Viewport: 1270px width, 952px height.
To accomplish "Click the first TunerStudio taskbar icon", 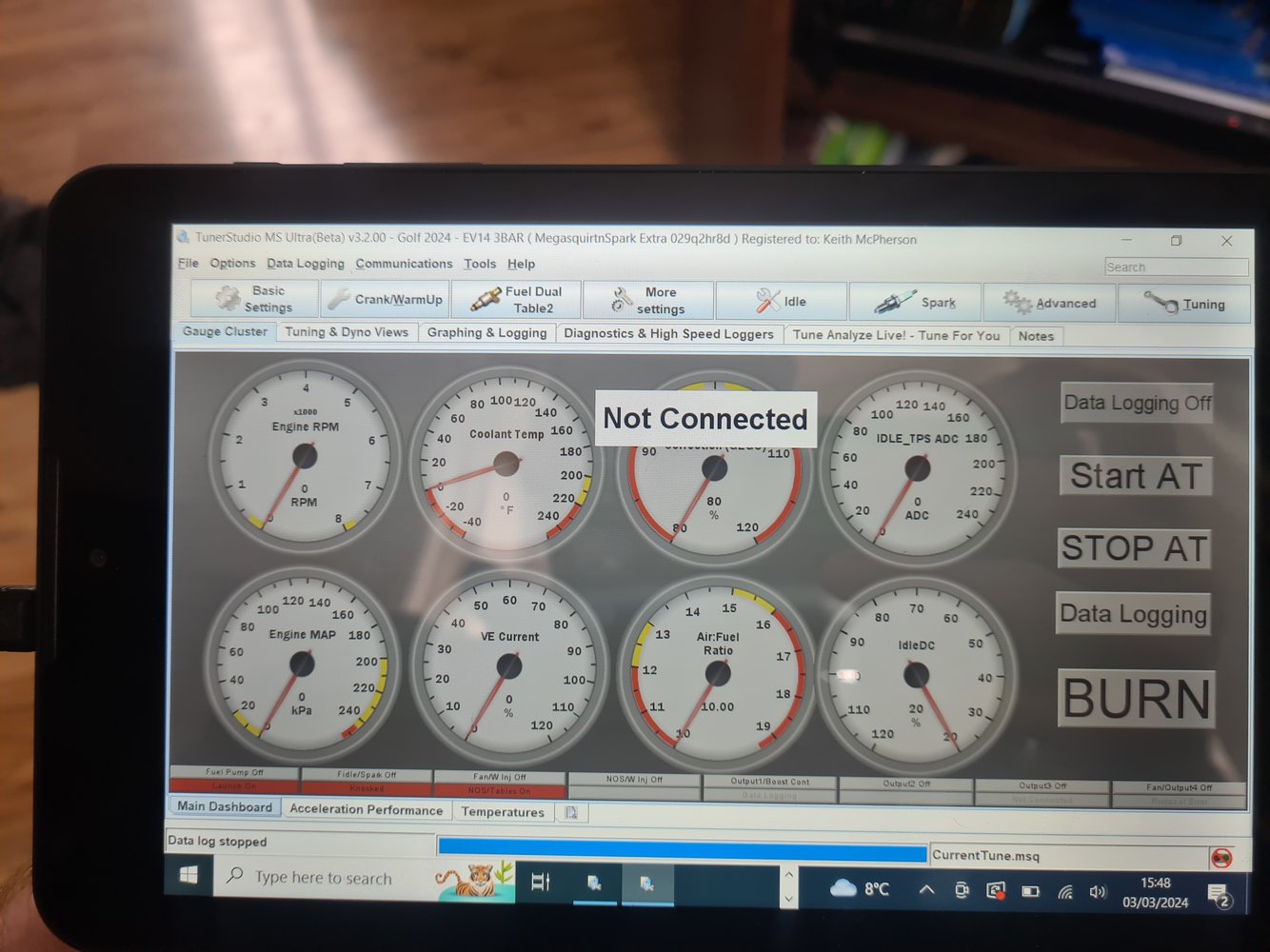I will tap(594, 883).
